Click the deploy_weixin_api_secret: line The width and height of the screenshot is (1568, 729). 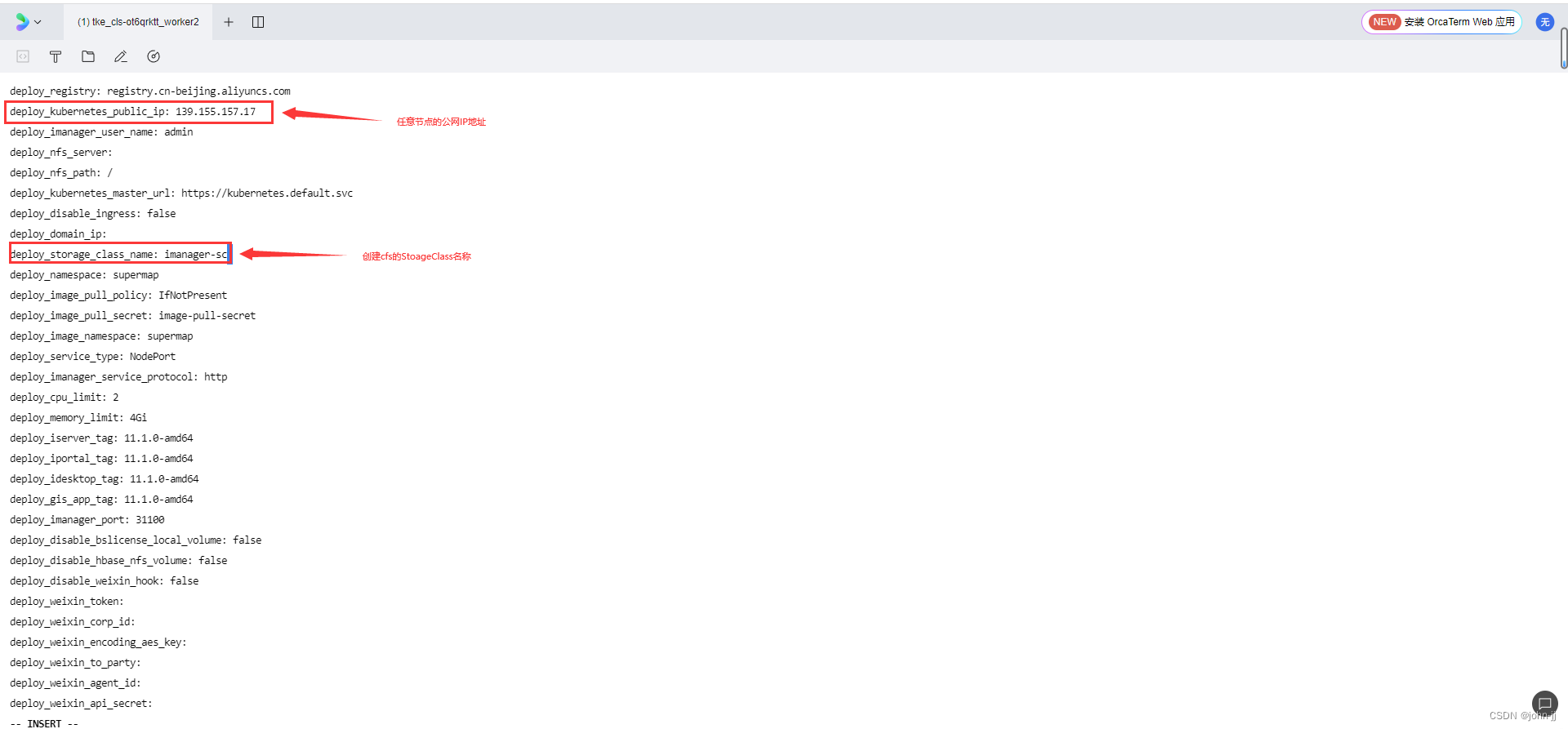(81, 703)
